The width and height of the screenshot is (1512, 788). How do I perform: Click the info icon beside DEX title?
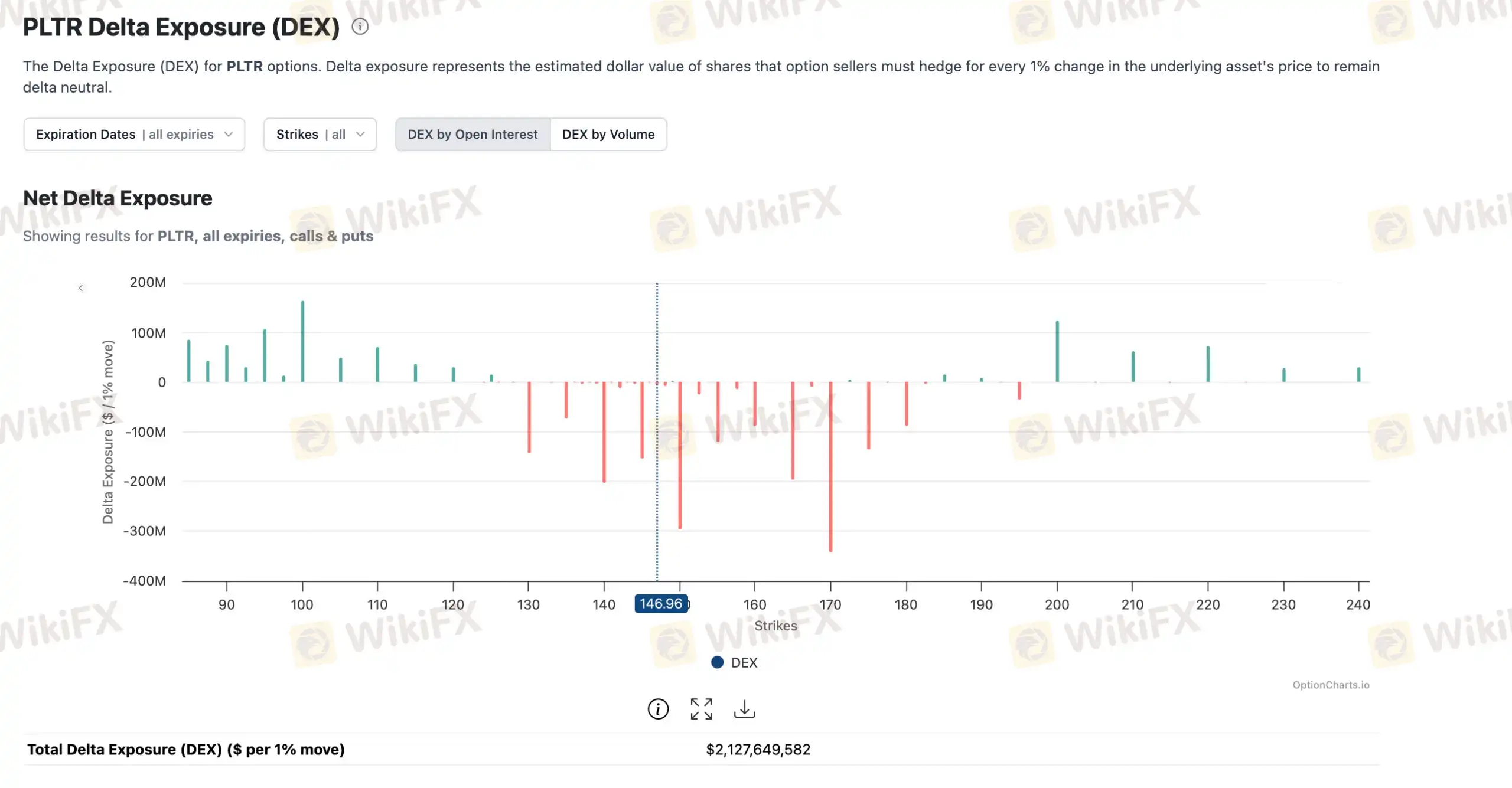tap(360, 27)
